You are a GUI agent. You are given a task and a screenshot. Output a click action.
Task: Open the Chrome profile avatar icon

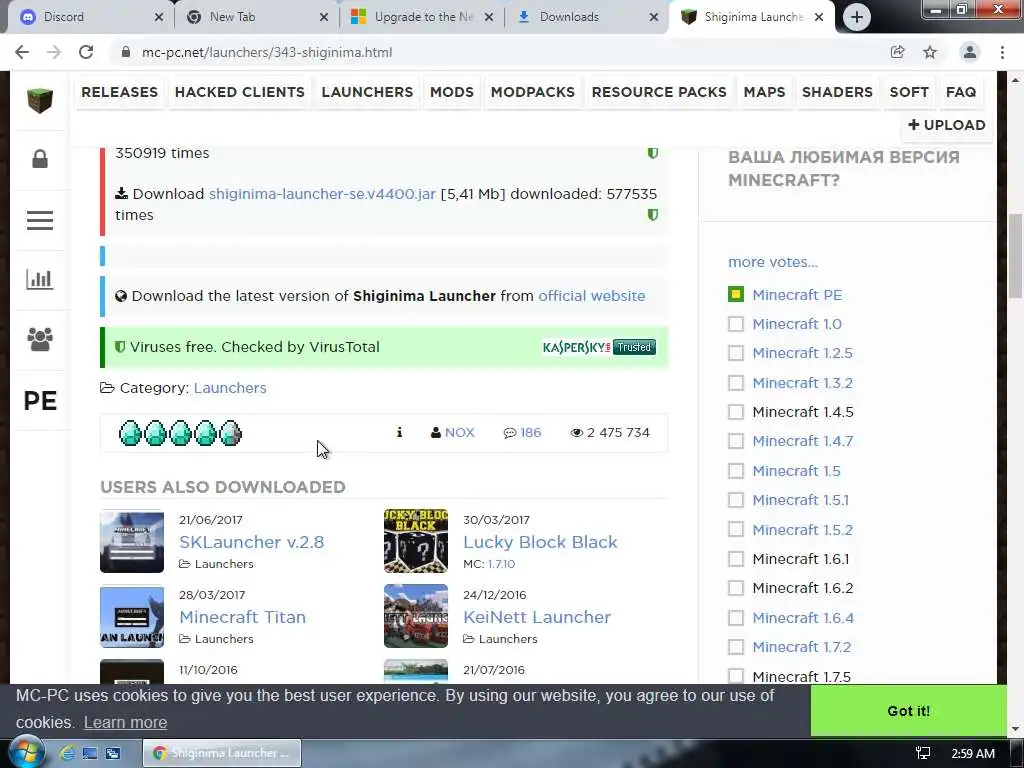pos(970,52)
